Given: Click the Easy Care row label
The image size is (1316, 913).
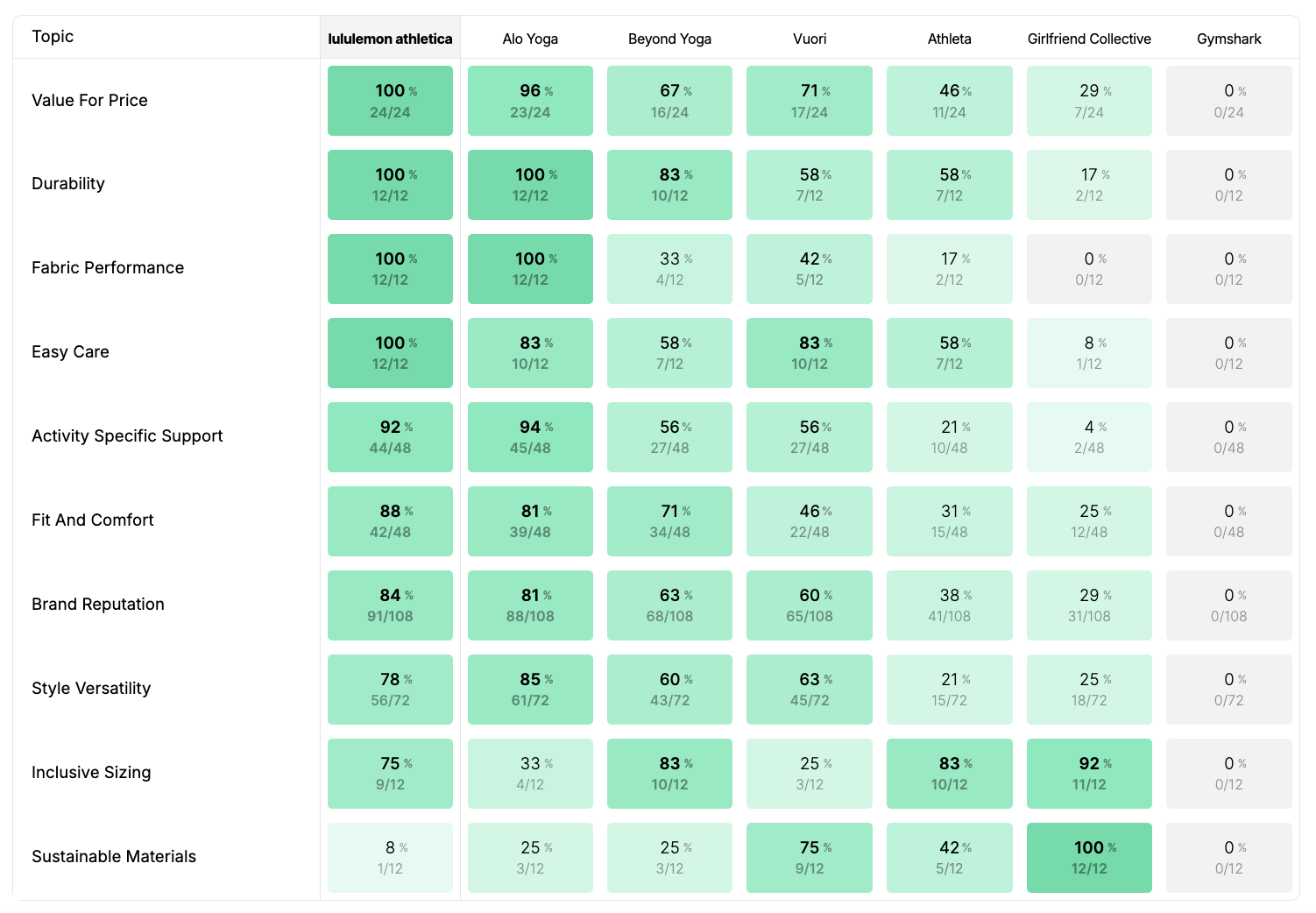Looking at the screenshot, I should pos(70,351).
